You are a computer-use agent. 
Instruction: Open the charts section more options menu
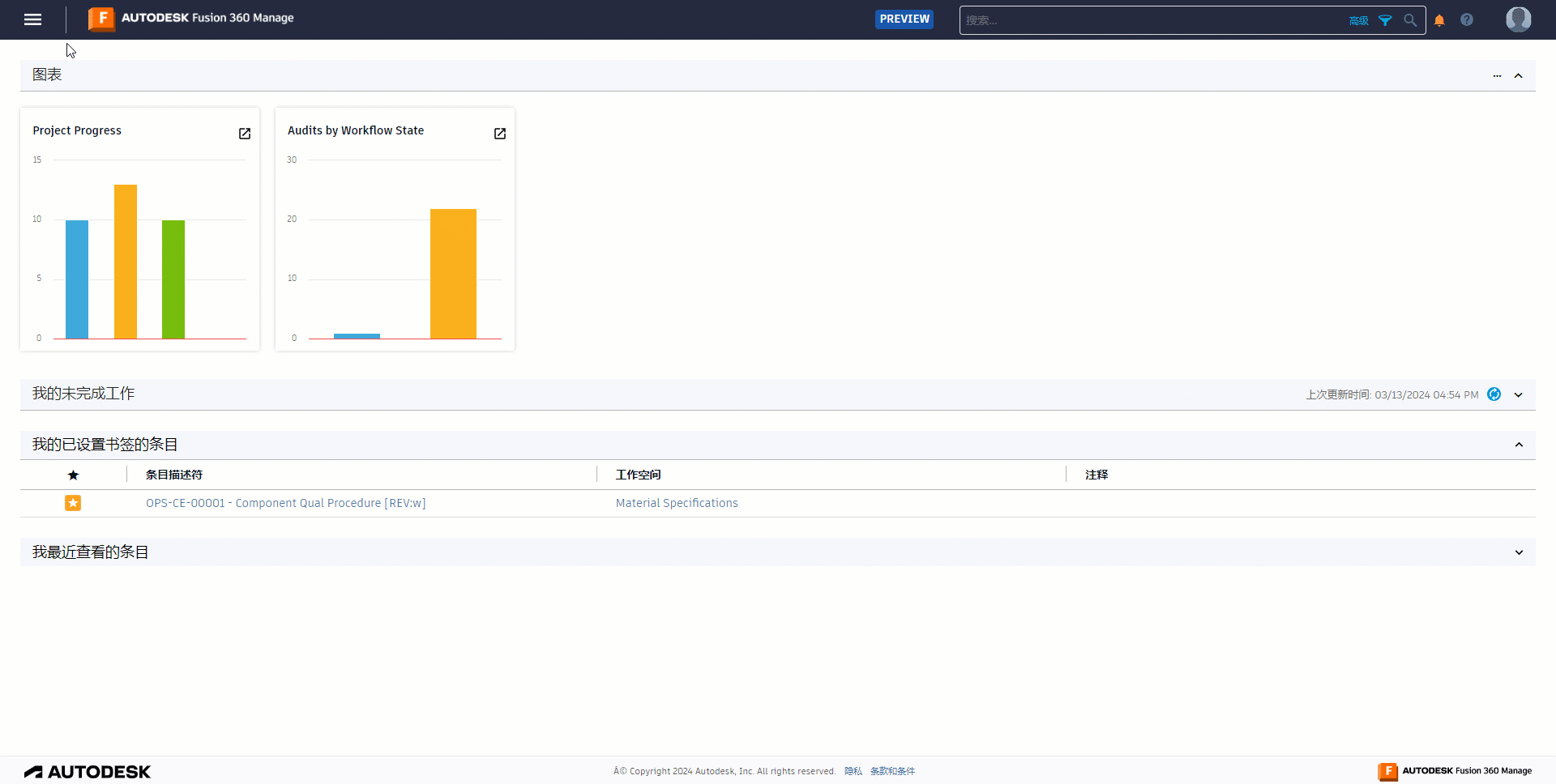pos(1497,75)
